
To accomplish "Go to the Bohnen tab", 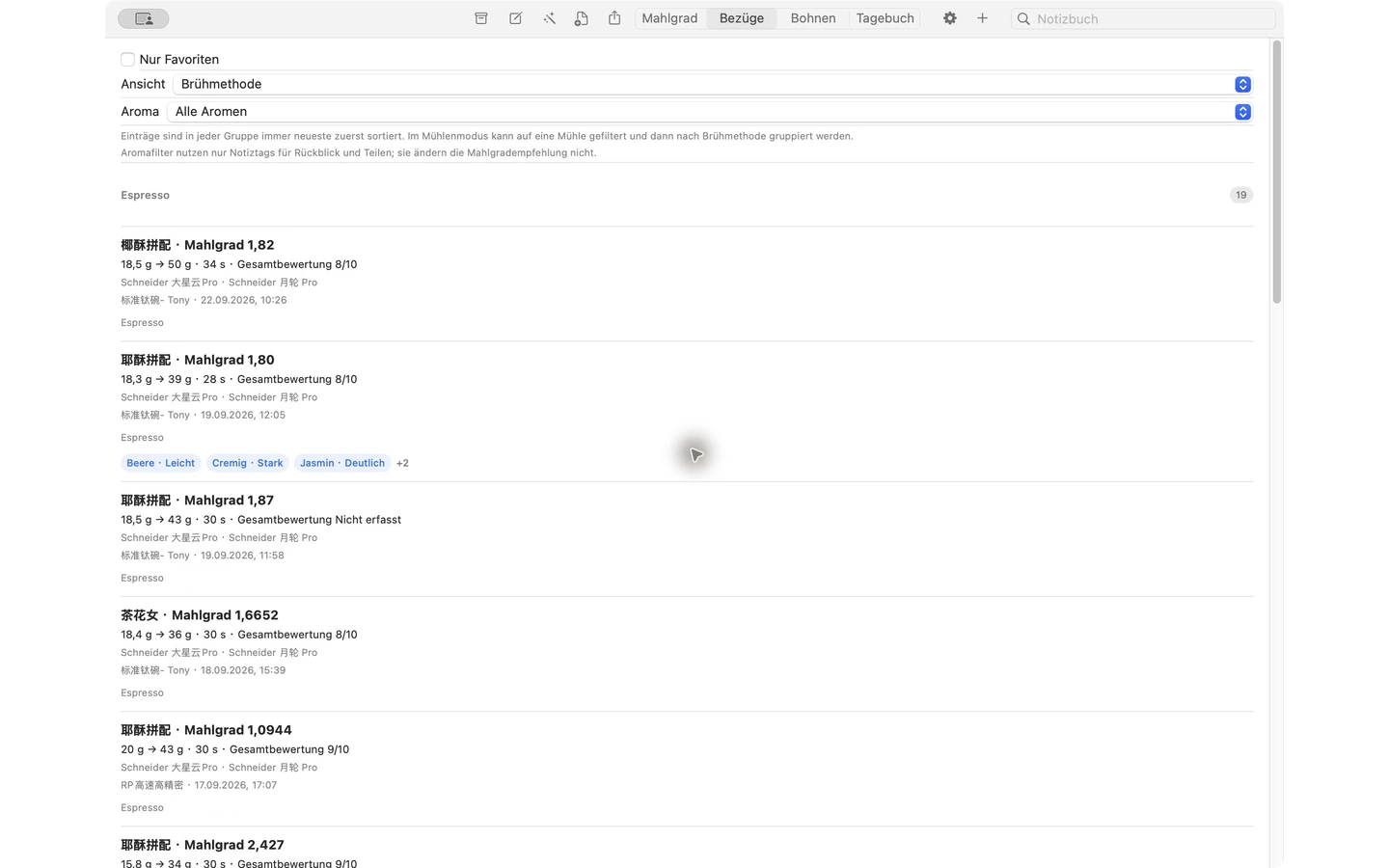I will (x=813, y=18).
